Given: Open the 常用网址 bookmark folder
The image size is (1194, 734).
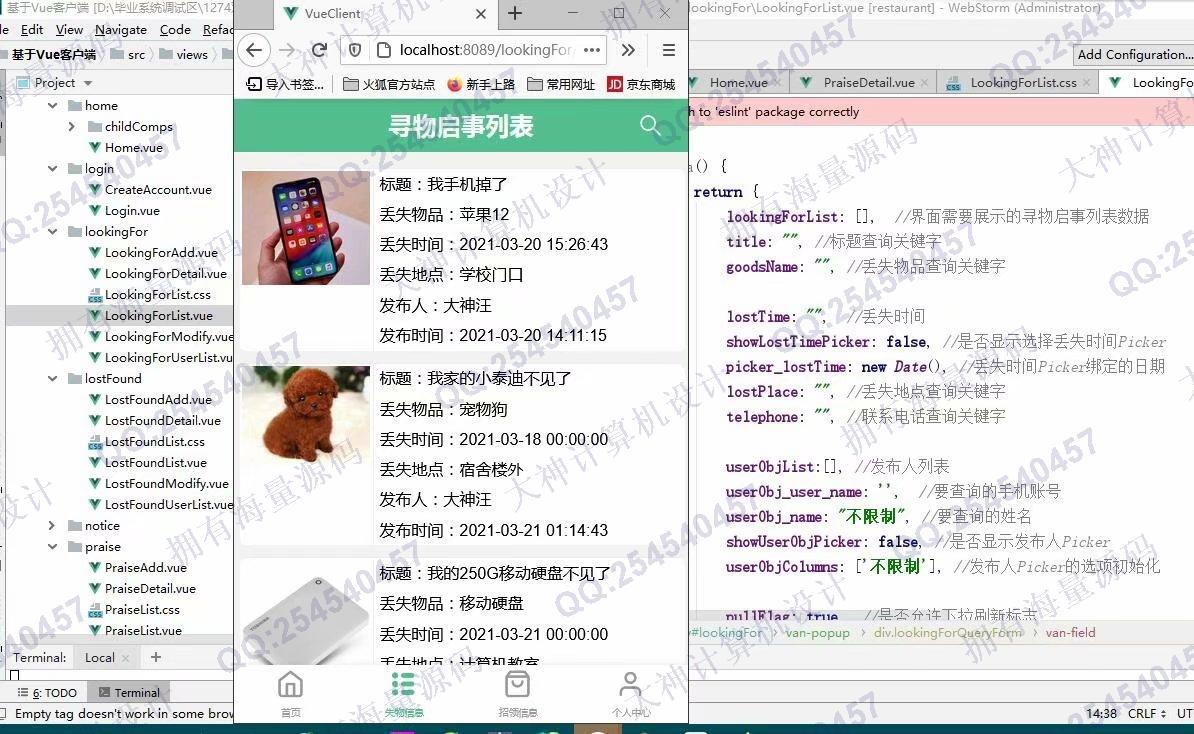Looking at the screenshot, I should pos(560,85).
